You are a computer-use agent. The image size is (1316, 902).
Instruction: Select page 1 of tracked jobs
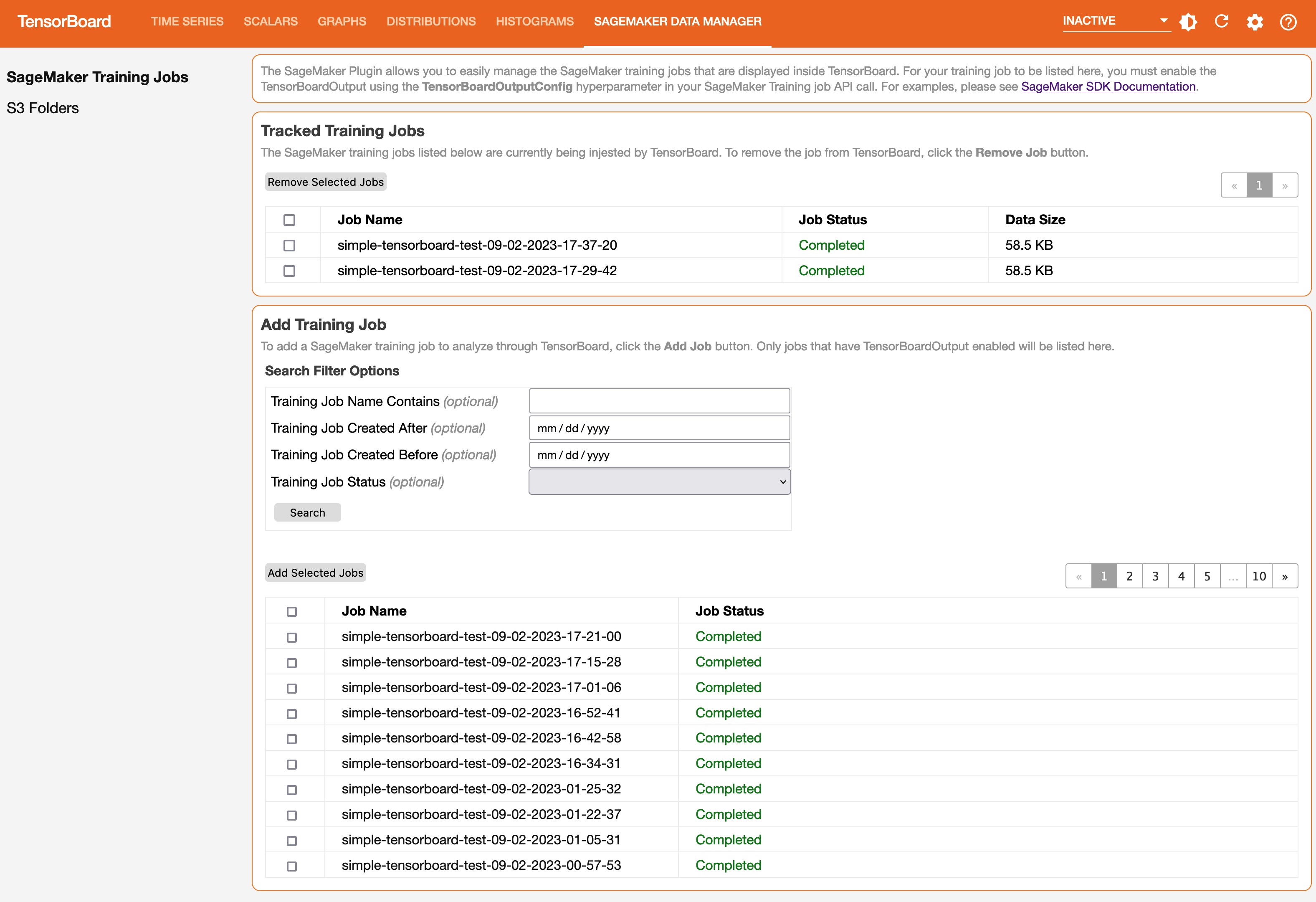[1259, 185]
